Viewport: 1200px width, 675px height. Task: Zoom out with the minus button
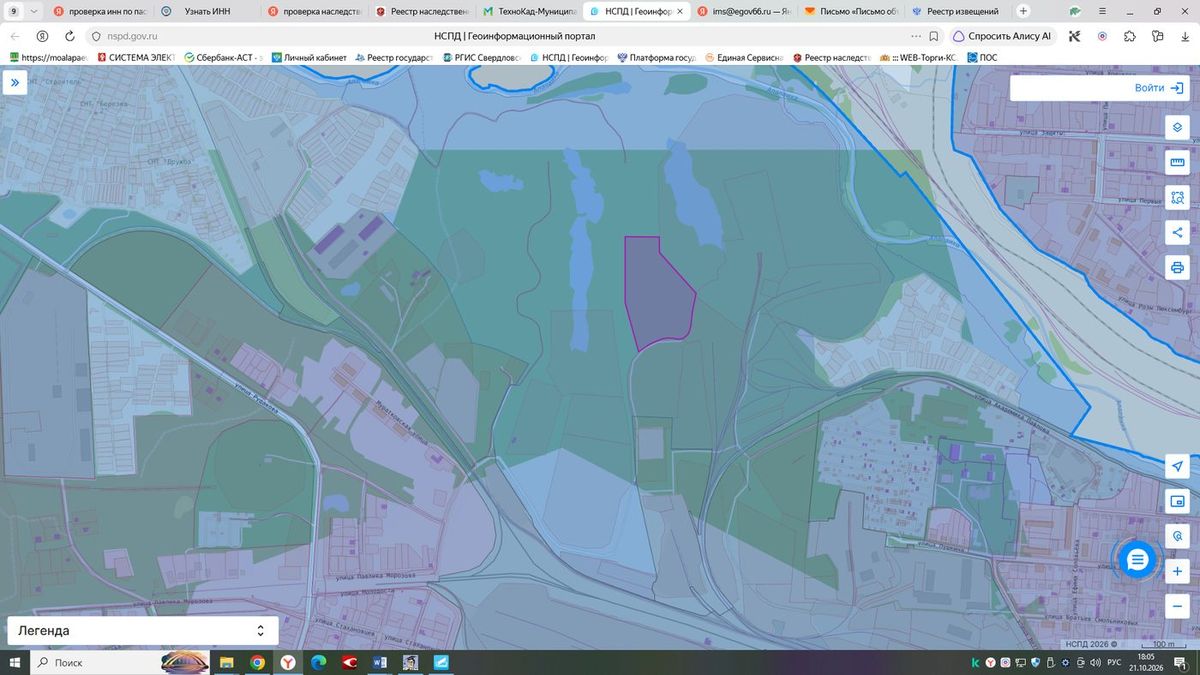[x=1177, y=606]
